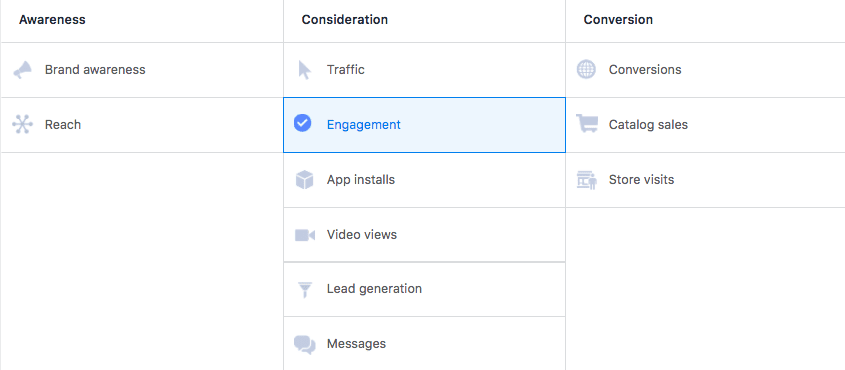The image size is (845, 370).
Task: Select the Brand awareness objective
Action: 95,70
